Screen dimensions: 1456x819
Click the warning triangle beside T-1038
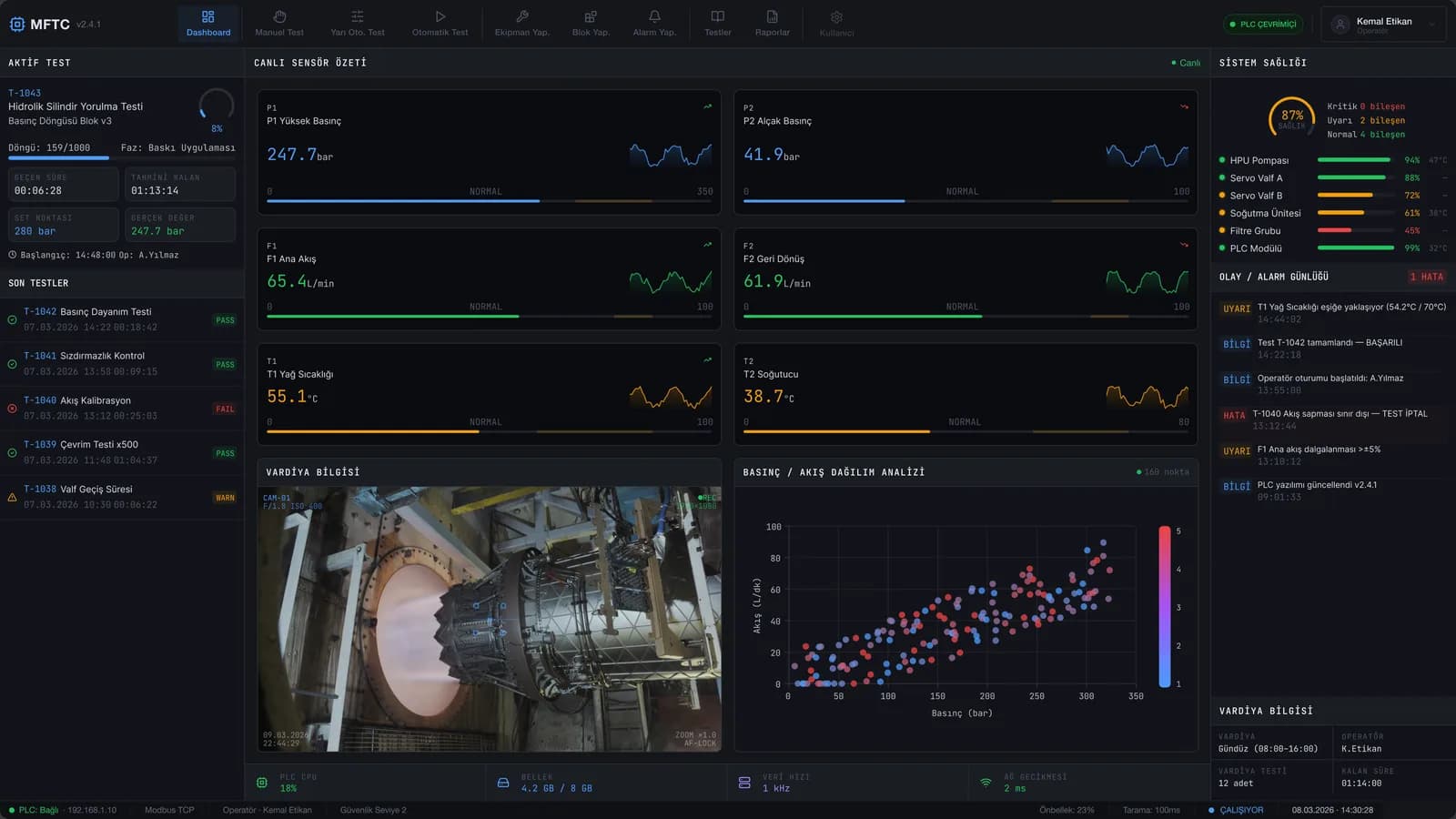click(x=12, y=498)
